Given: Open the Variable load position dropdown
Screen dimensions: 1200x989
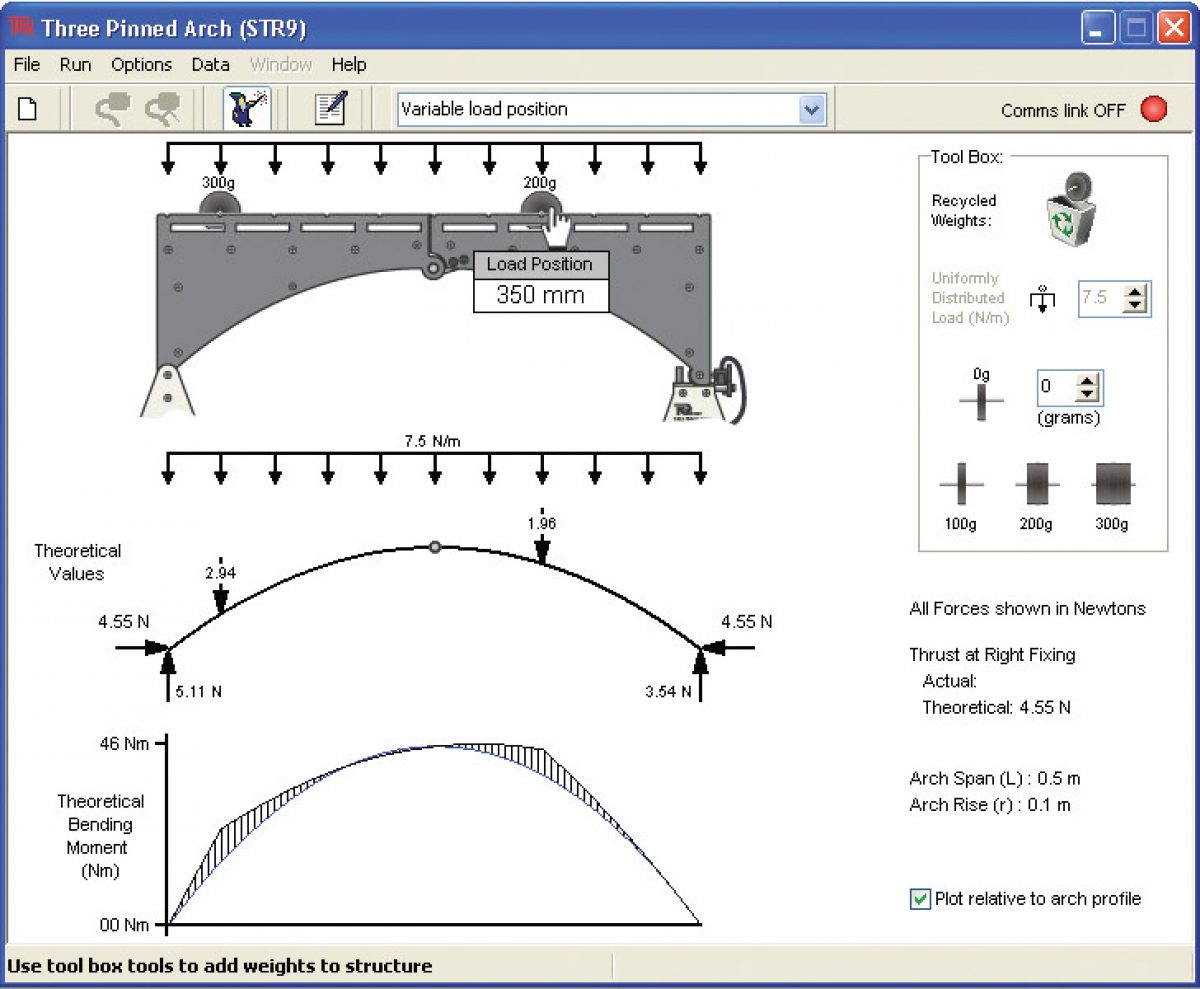Looking at the screenshot, I should [x=813, y=109].
